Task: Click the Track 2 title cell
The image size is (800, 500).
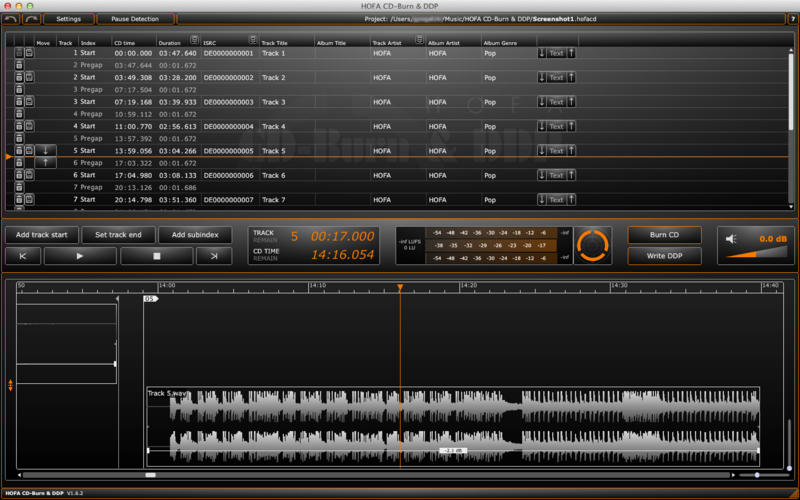Action: 288,78
